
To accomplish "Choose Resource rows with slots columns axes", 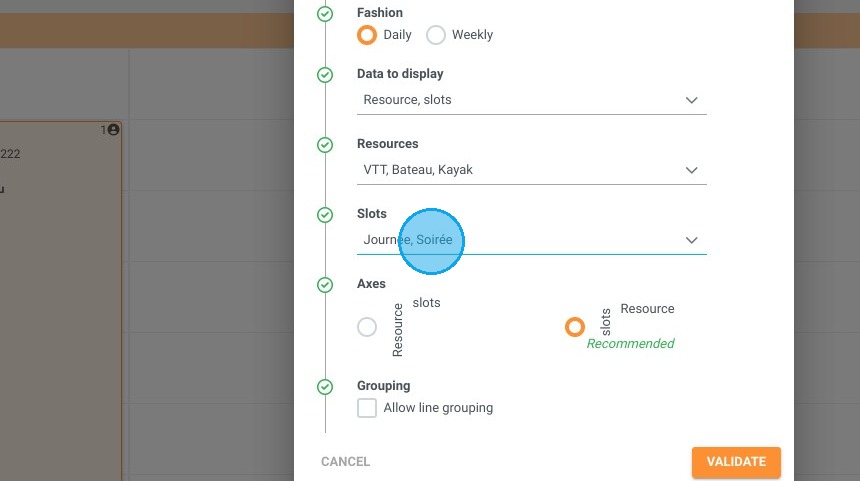I will pos(367,327).
